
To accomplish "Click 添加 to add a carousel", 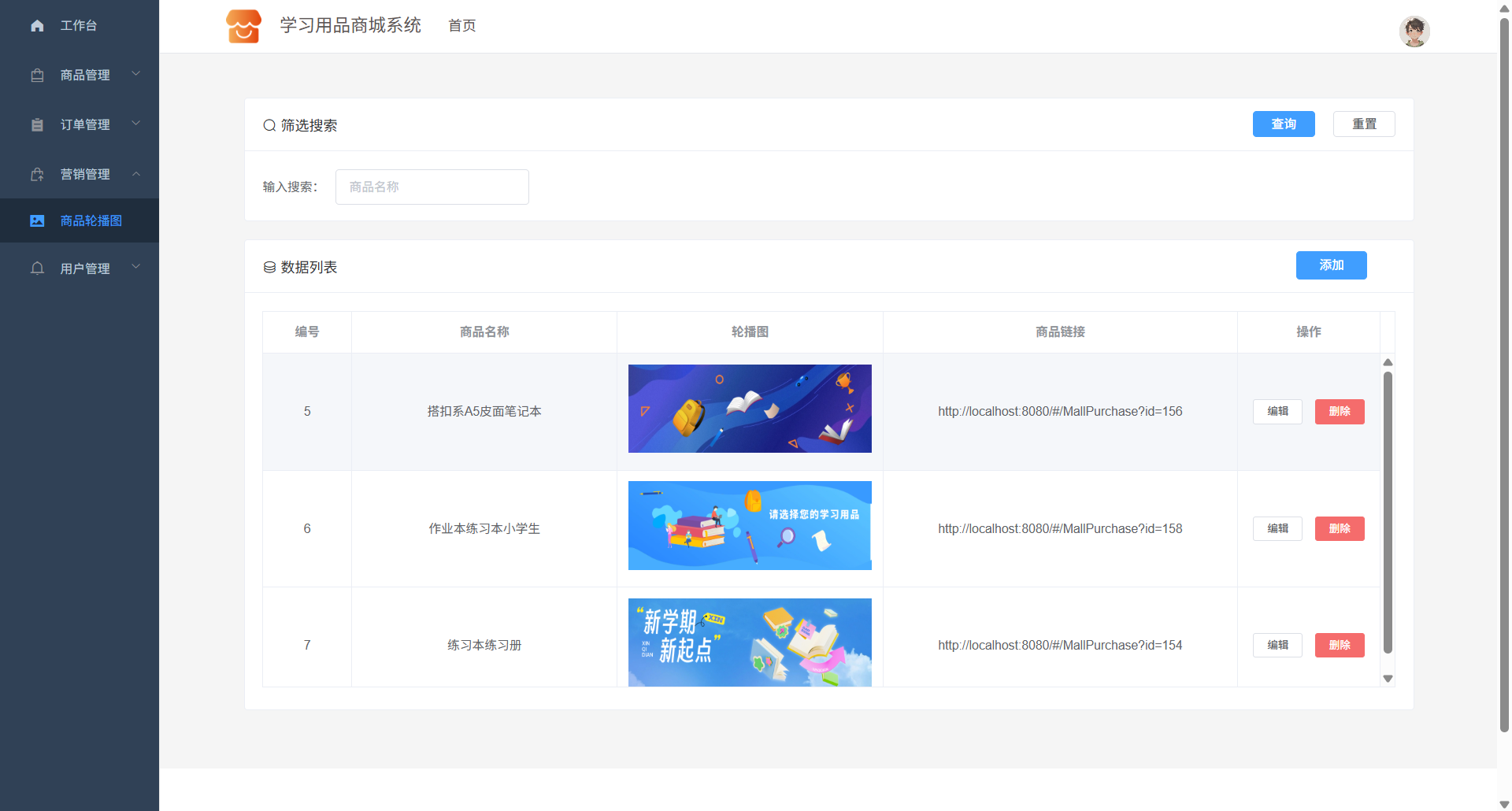I will (1331, 265).
